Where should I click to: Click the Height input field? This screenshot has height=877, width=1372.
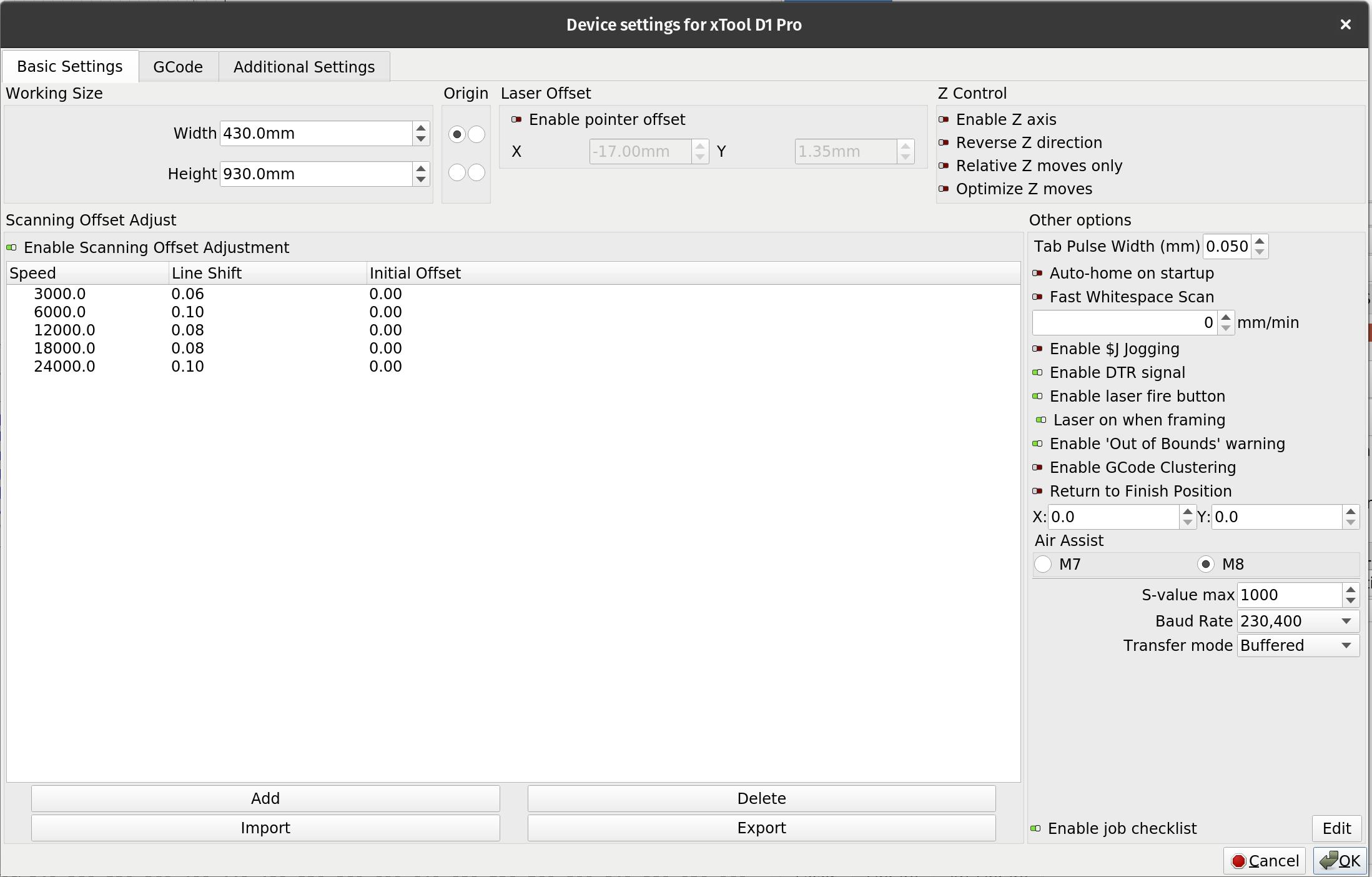tap(315, 174)
